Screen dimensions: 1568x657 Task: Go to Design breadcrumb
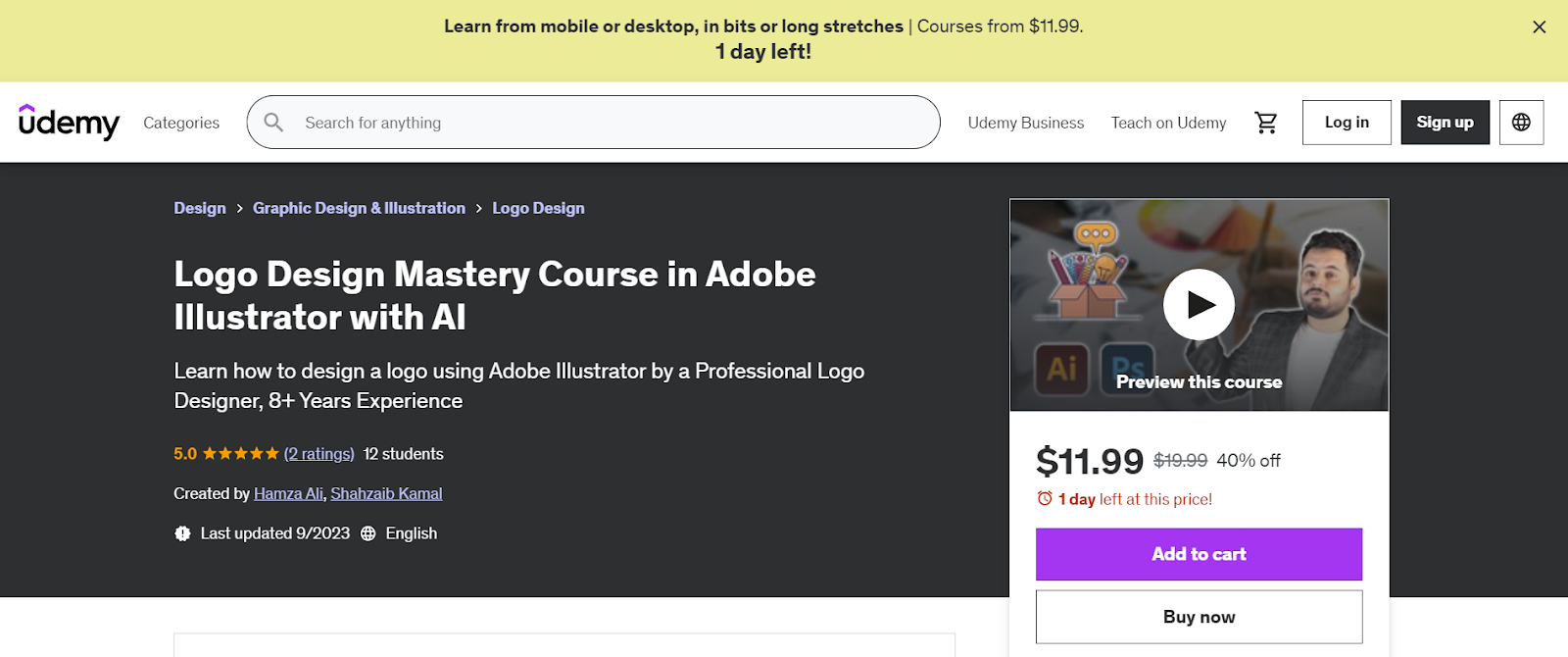coord(200,208)
